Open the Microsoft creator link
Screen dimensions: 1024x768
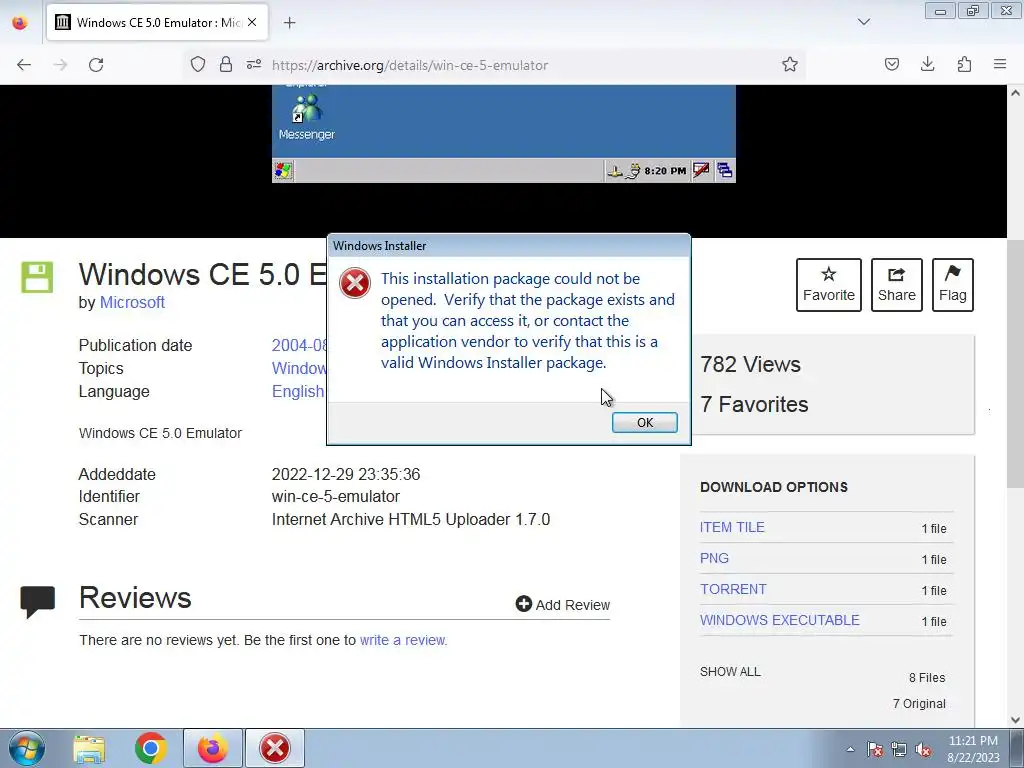click(132, 302)
